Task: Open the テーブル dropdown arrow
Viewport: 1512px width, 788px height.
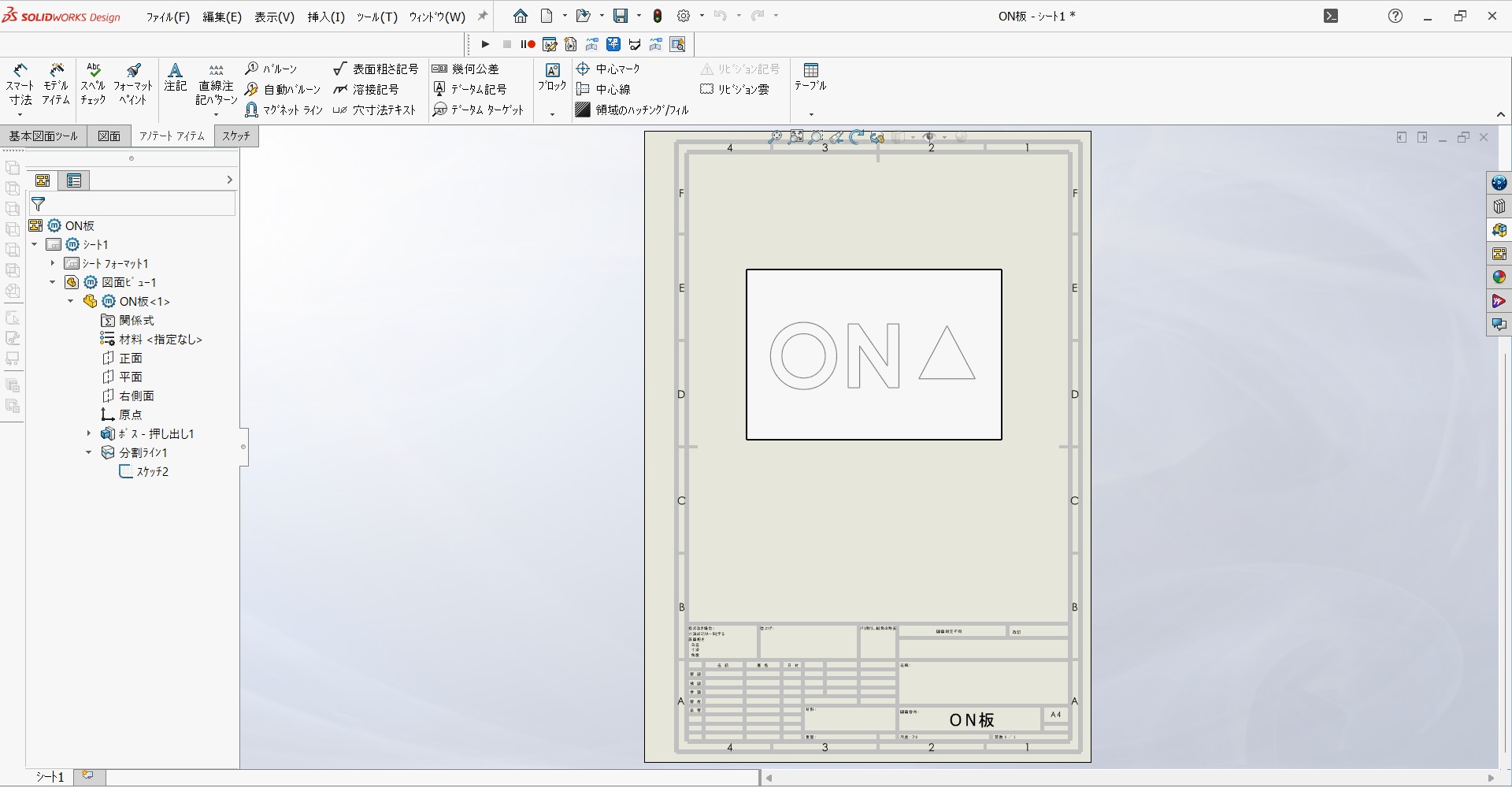Action: click(811, 115)
